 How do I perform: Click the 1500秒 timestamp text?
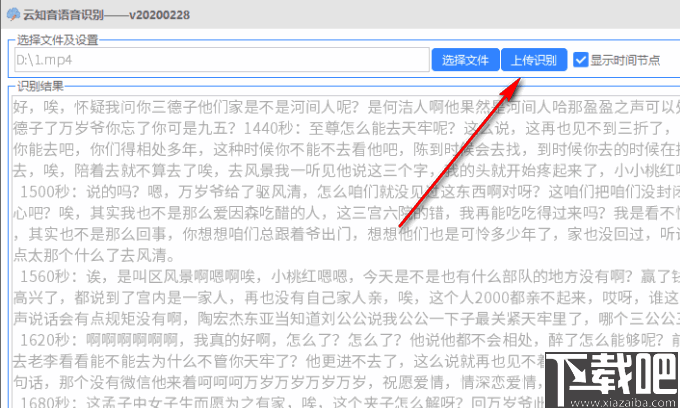[45, 192]
